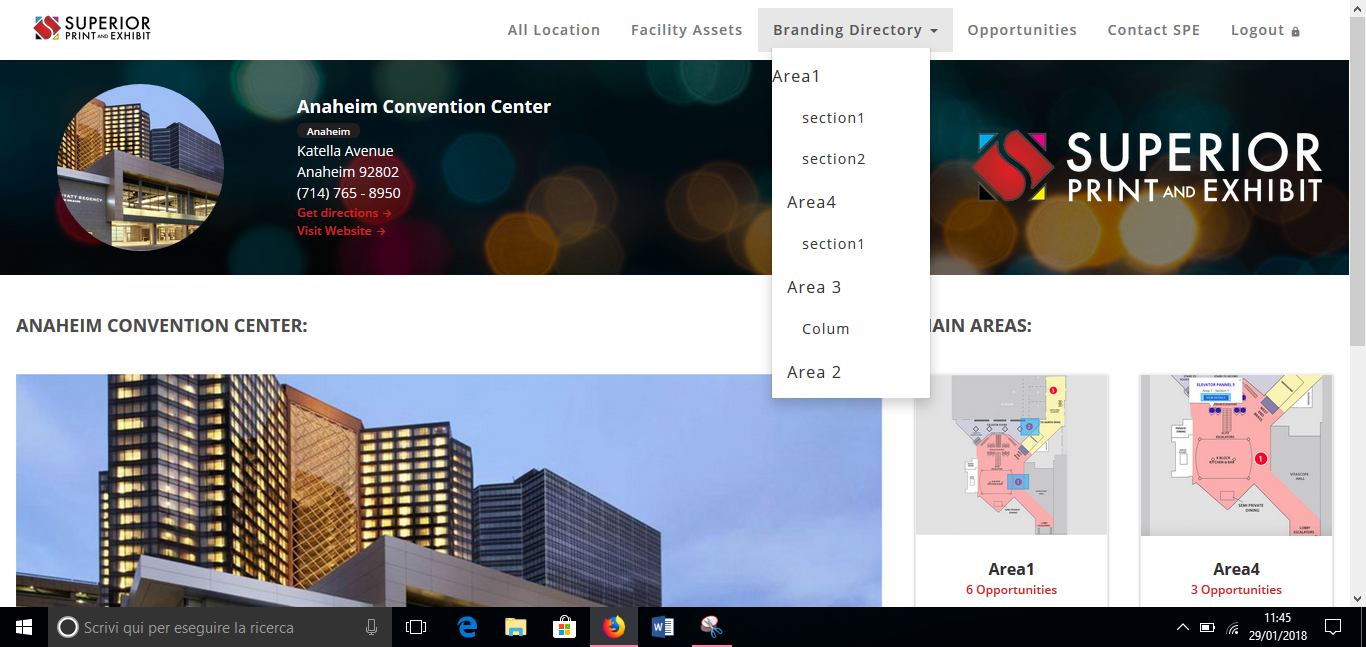Open Windows Task View
This screenshot has height=647, width=1366.
point(416,627)
